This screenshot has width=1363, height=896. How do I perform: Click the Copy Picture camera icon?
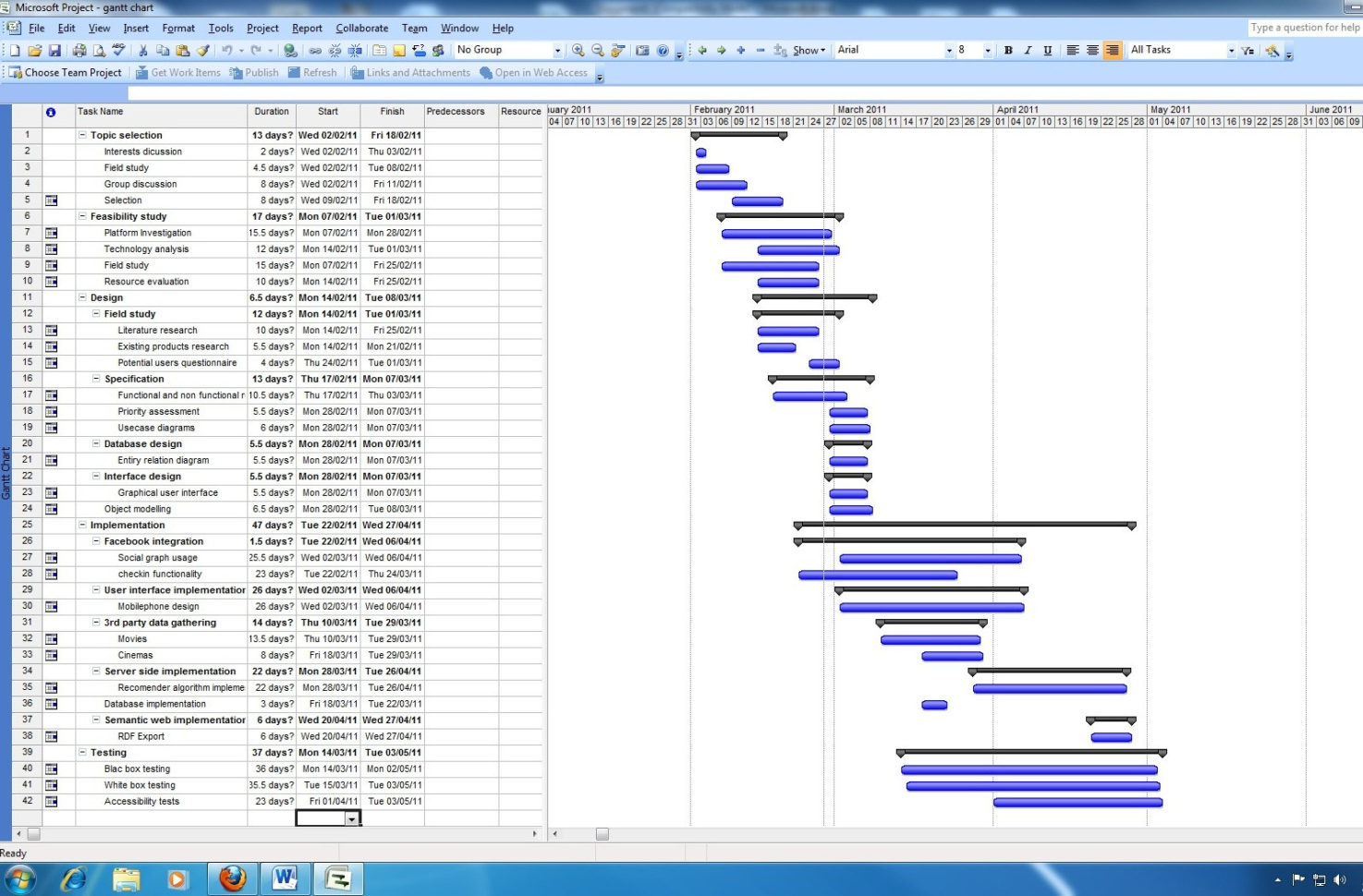642,51
